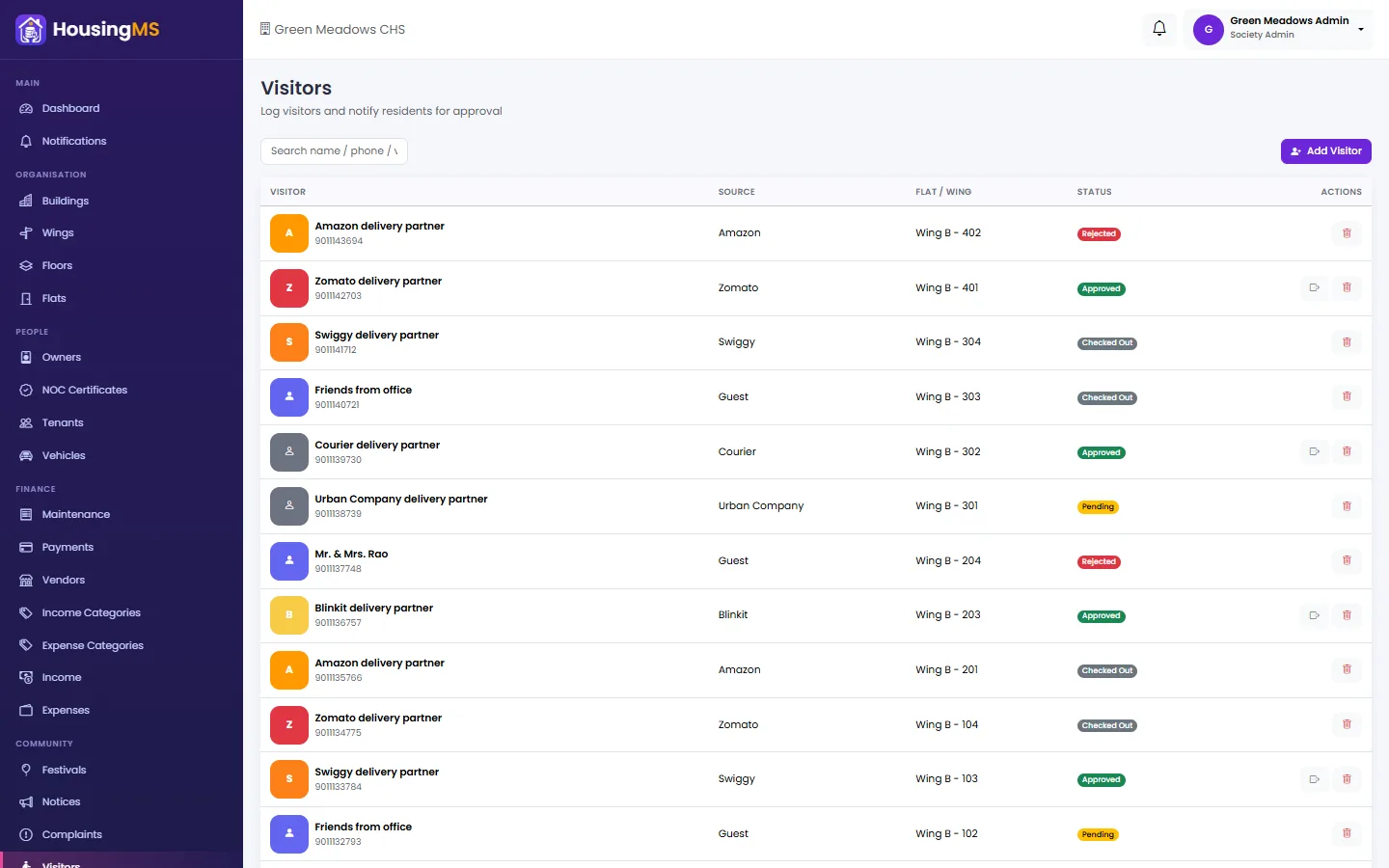Open the notifications bell icon

[x=1159, y=29]
